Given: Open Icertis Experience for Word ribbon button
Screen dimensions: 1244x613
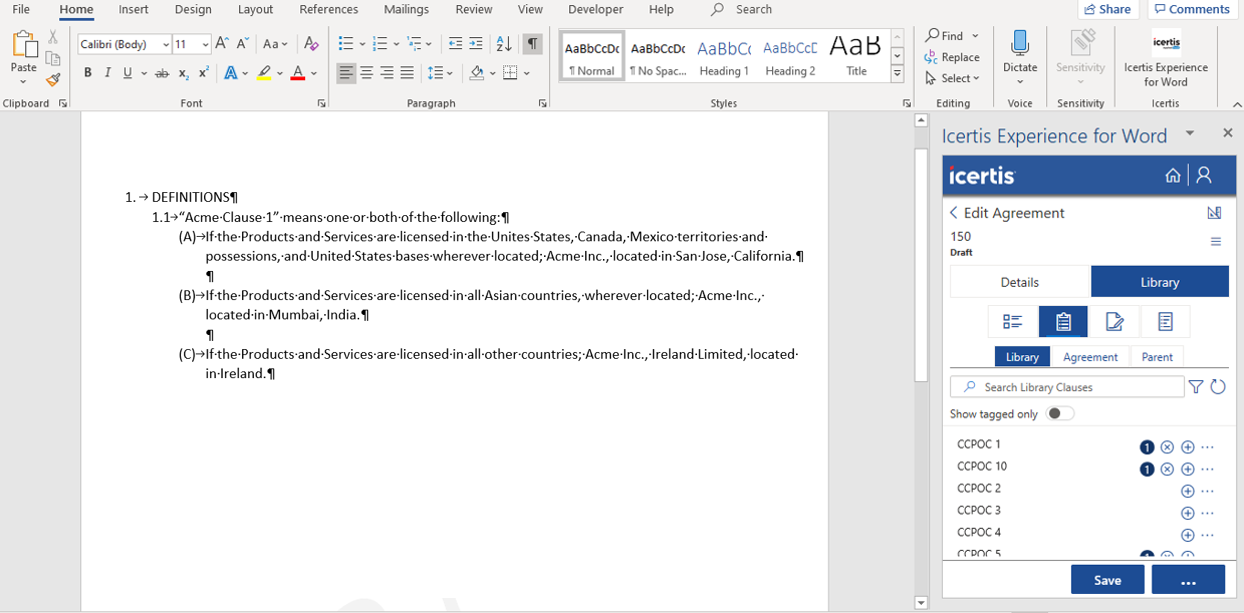Looking at the screenshot, I should coord(1165,60).
